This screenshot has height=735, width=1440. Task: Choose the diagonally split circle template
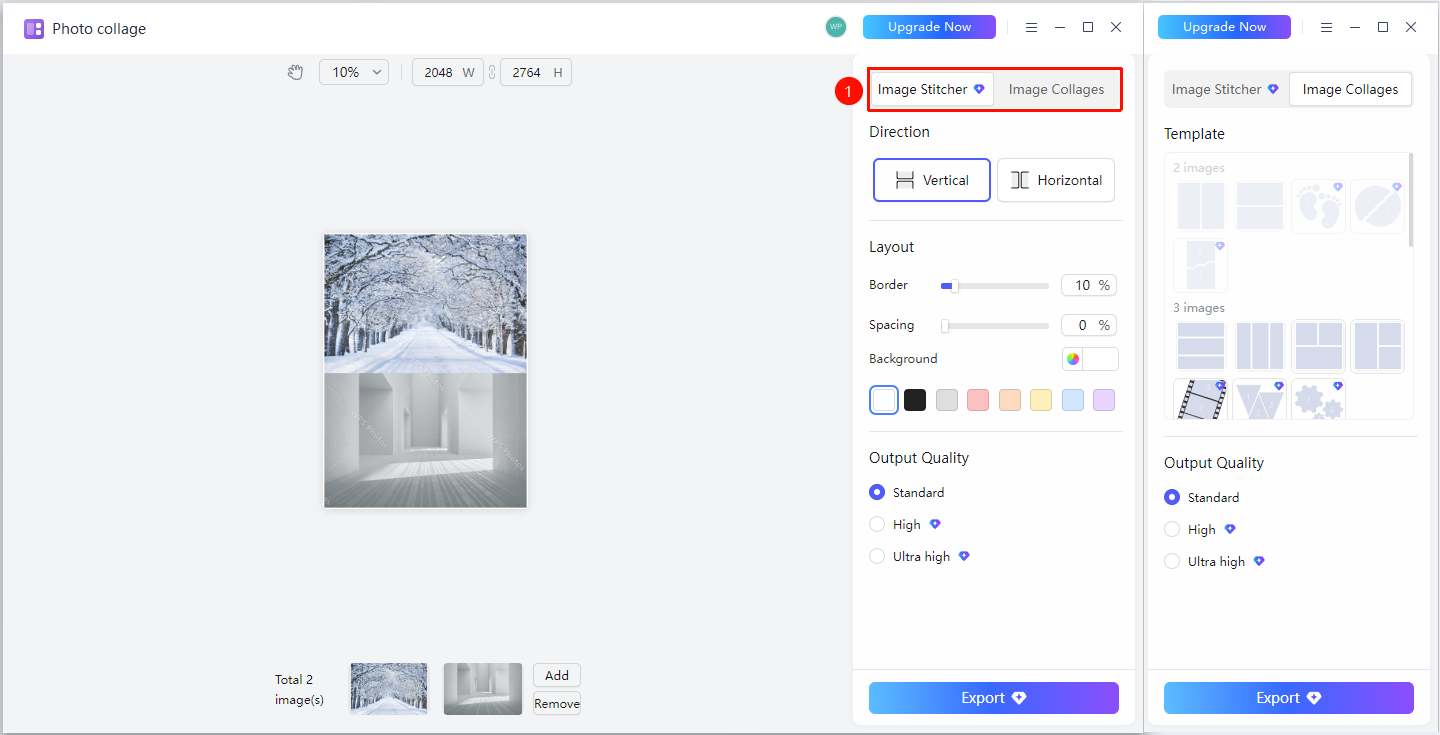(1377, 206)
